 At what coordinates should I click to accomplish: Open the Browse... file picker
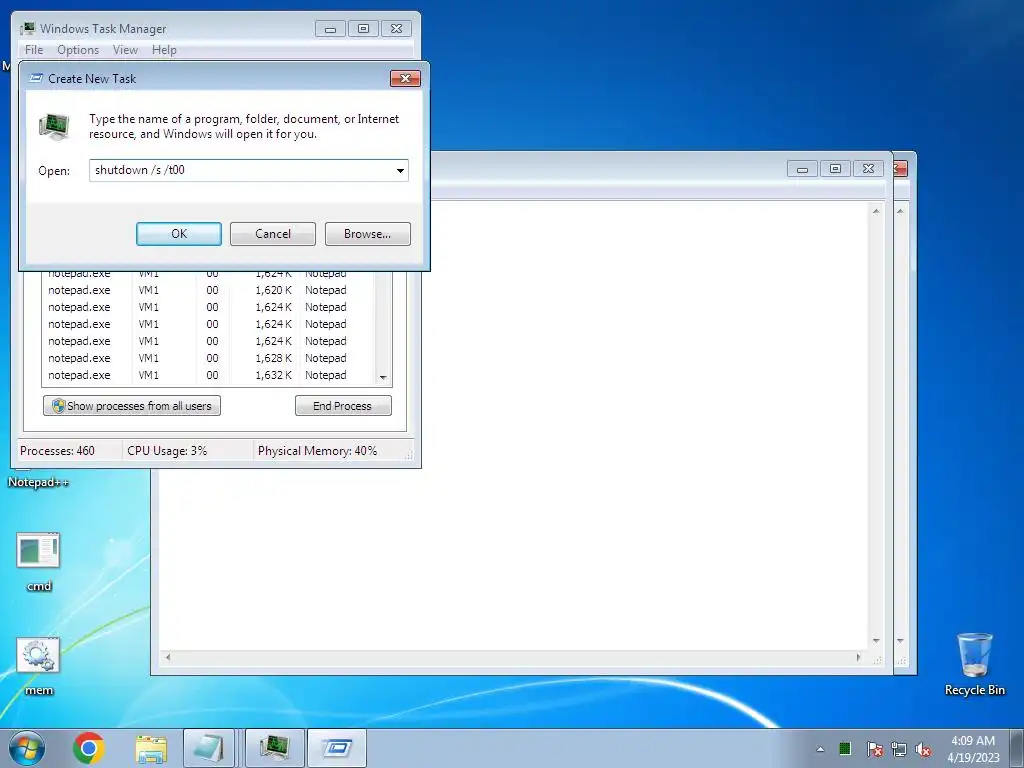click(368, 234)
